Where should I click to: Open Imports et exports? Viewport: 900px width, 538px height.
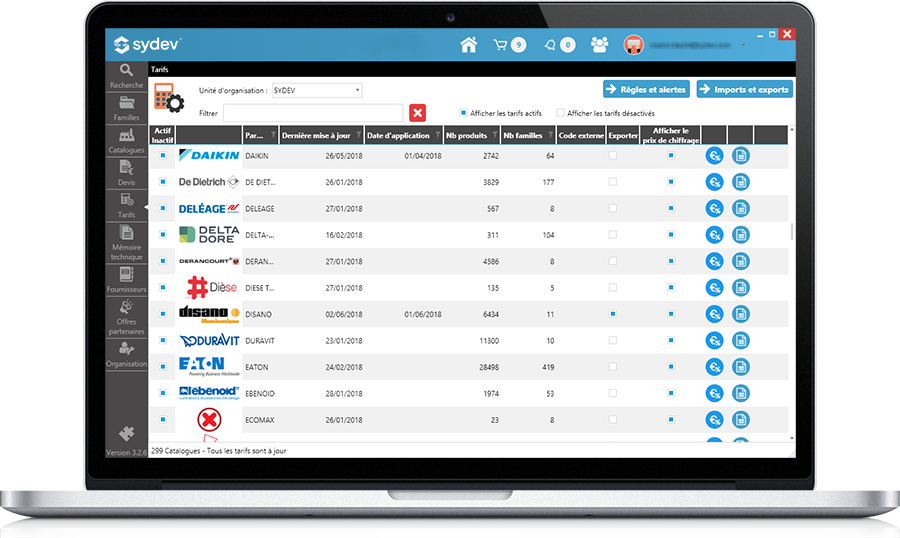point(745,89)
